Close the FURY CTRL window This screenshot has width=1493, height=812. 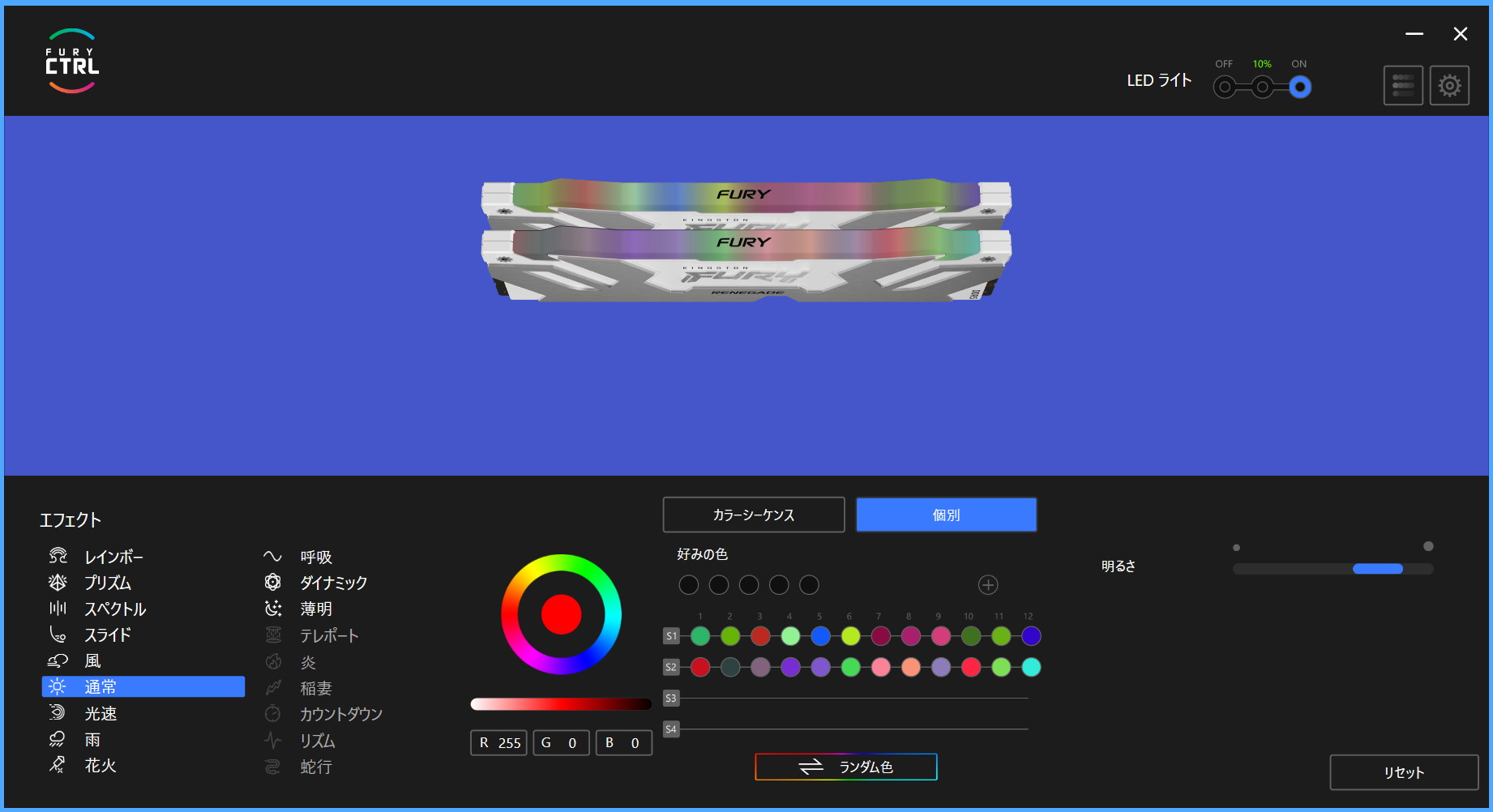(x=1461, y=34)
